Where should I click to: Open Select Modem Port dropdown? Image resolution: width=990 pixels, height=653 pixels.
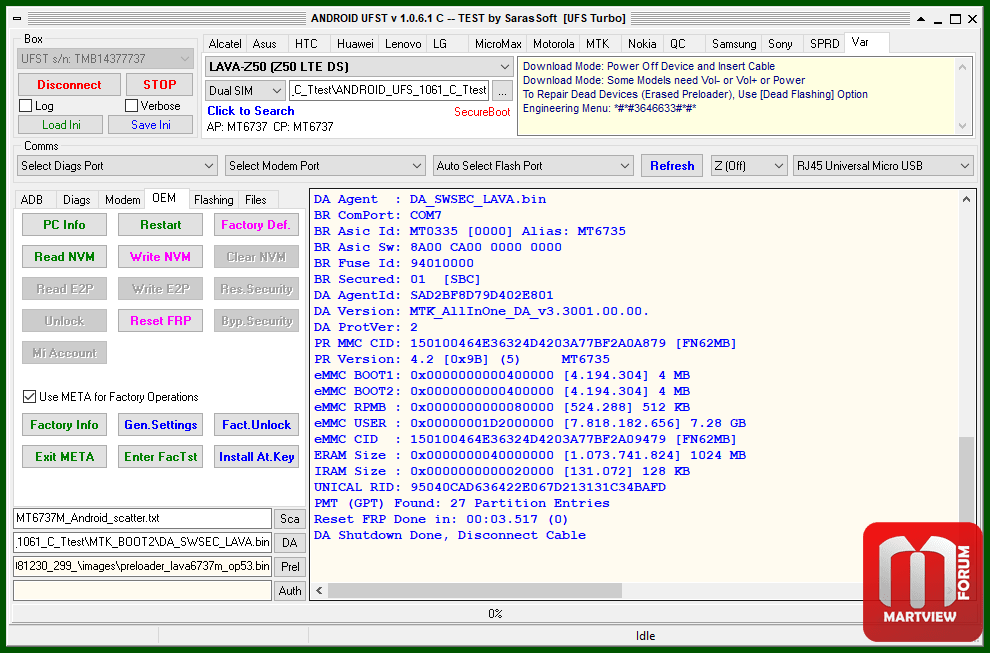(x=325, y=166)
